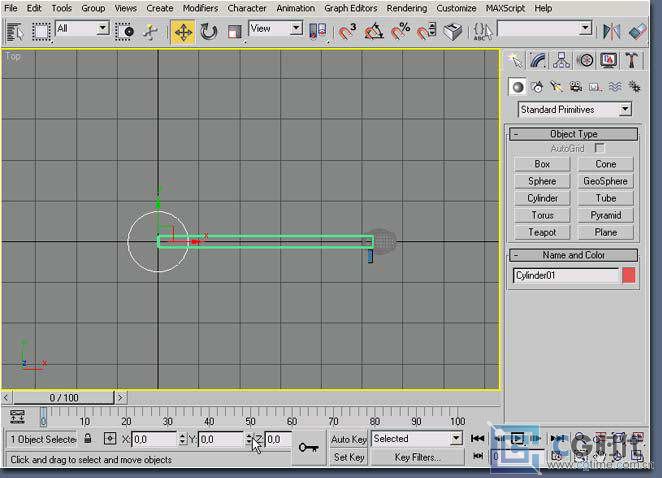Image resolution: width=662 pixels, height=478 pixels.
Task: Select the Space Warps category icon
Action: (615, 87)
